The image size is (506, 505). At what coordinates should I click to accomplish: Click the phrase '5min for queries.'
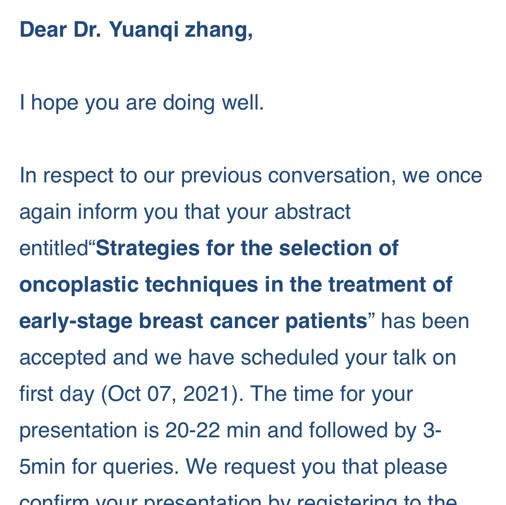pos(99,467)
